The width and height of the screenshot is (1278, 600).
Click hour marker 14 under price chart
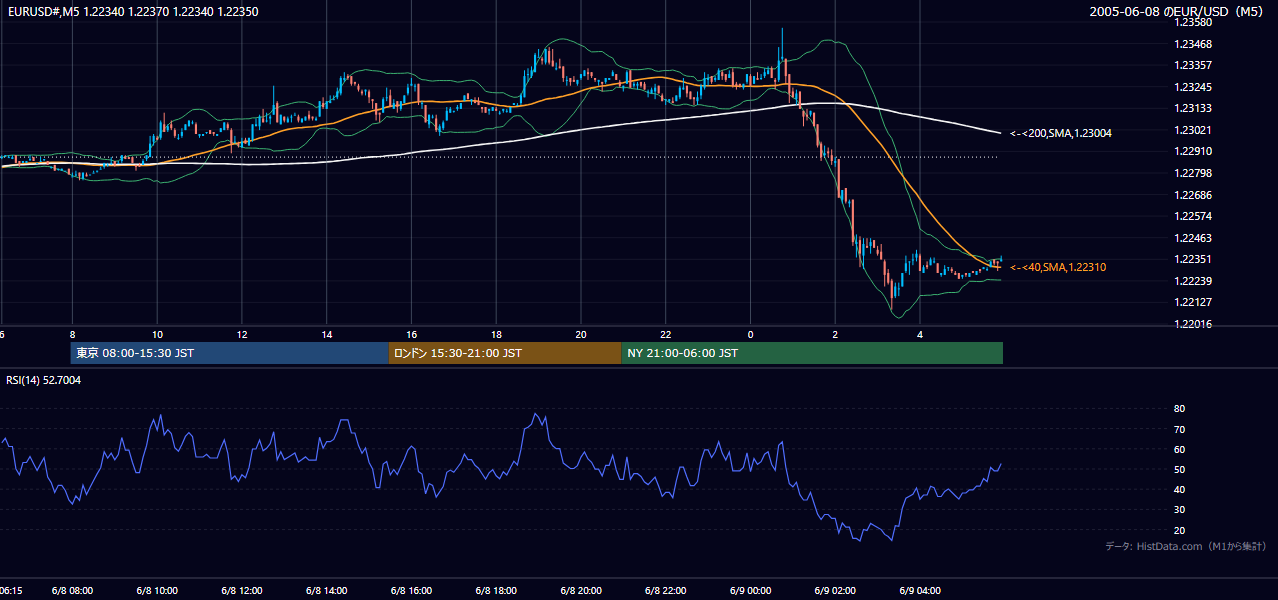coord(326,334)
